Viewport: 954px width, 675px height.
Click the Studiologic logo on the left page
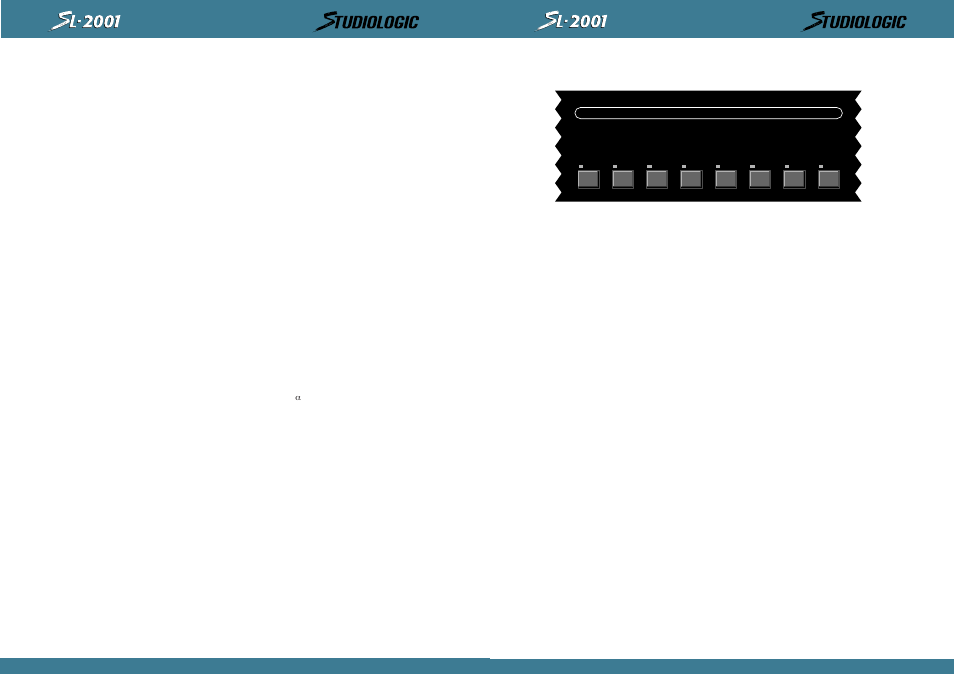[x=366, y=21]
